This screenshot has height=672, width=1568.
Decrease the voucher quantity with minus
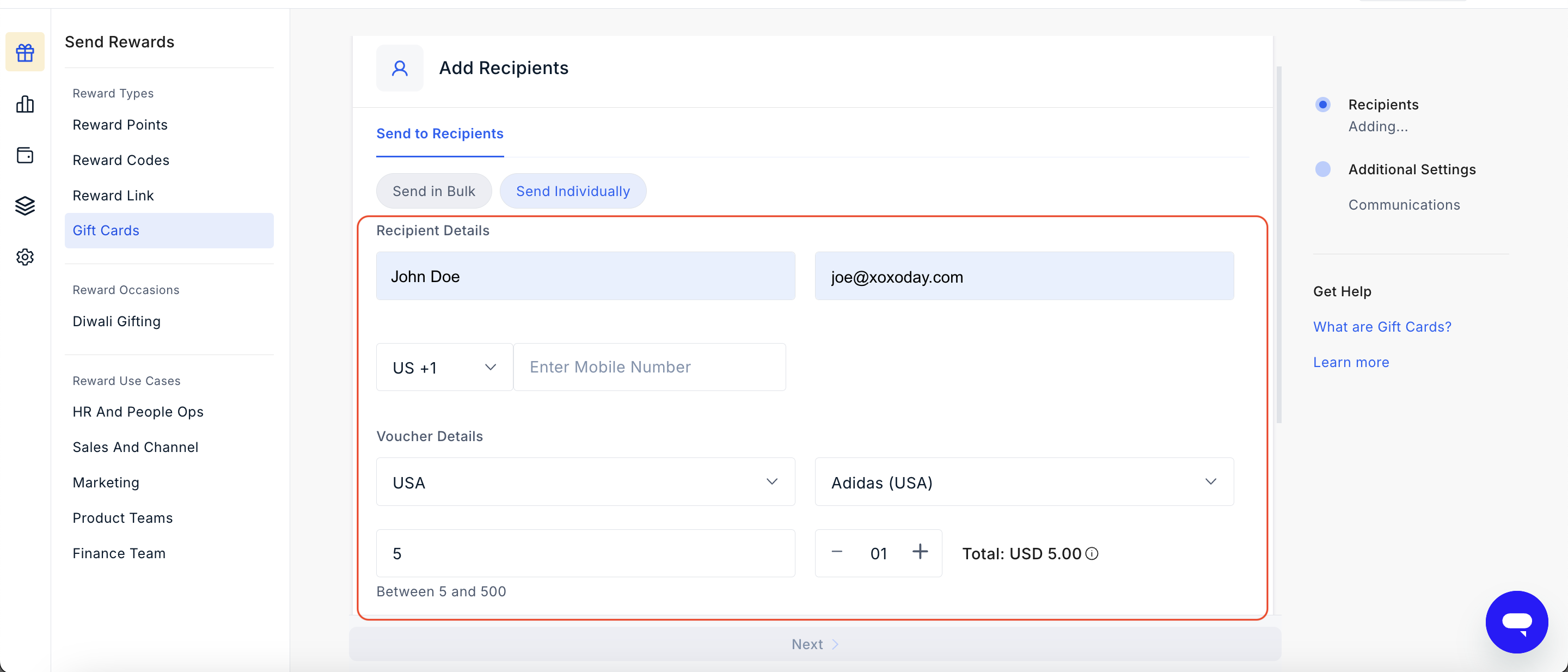coord(837,552)
